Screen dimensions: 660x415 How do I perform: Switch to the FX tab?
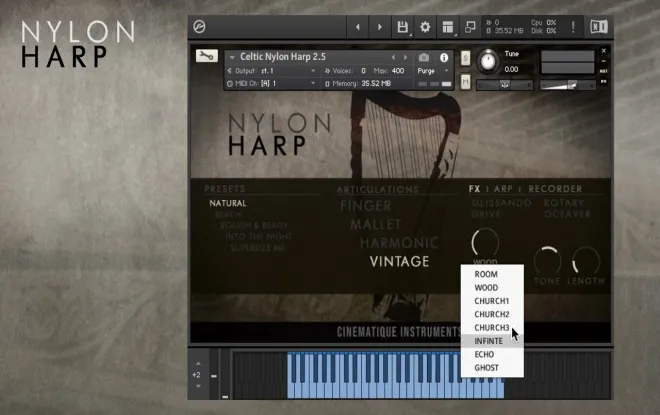coord(474,189)
